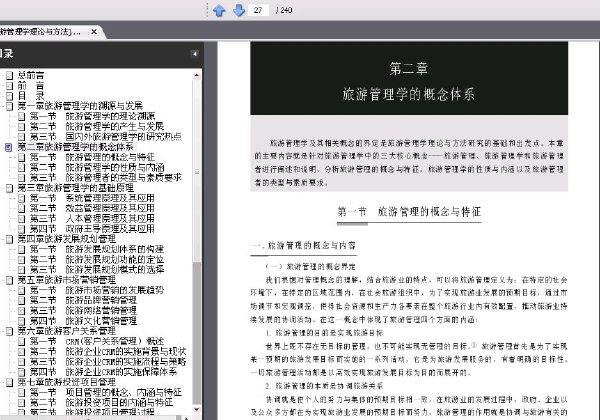Click the bookmarks panel up scroll arrow
Screen dimensions: 600x420
tap(197, 75)
